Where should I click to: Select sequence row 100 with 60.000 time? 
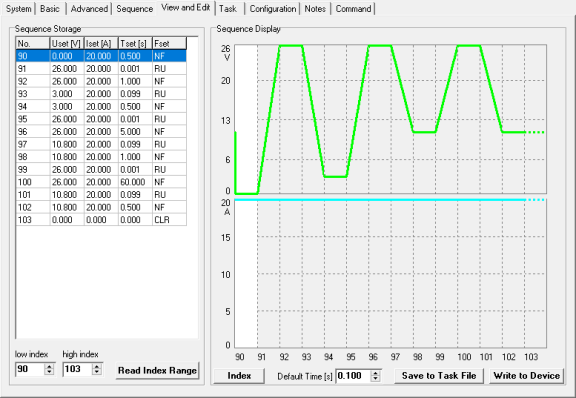(x=101, y=182)
